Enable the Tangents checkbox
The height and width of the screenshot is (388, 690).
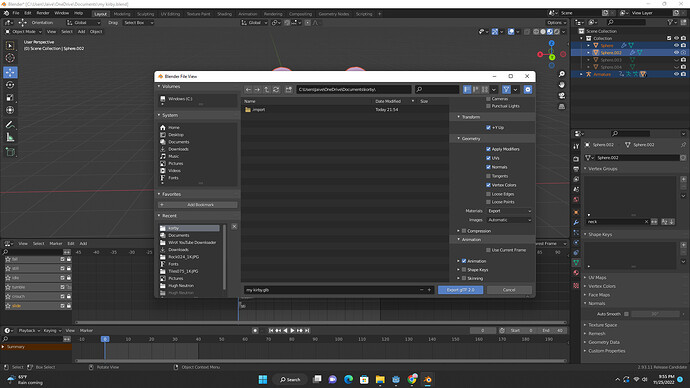[488, 176]
